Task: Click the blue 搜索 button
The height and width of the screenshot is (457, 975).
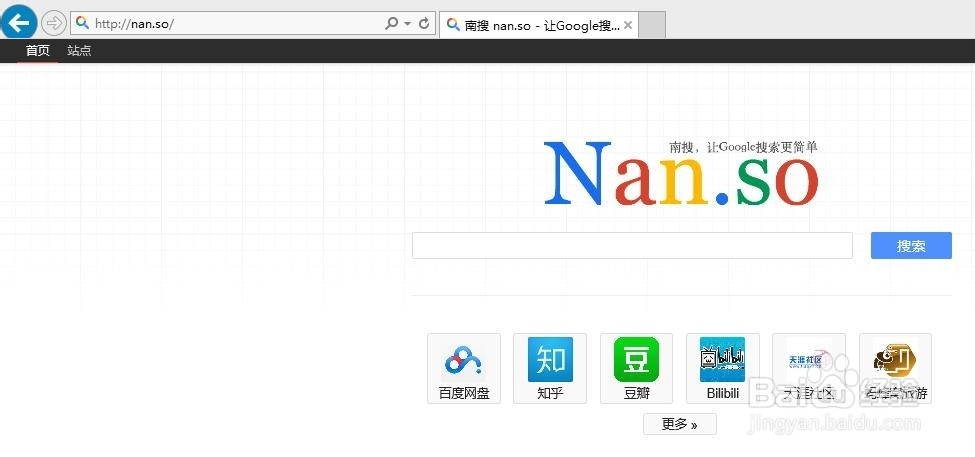Action: click(x=911, y=246)
